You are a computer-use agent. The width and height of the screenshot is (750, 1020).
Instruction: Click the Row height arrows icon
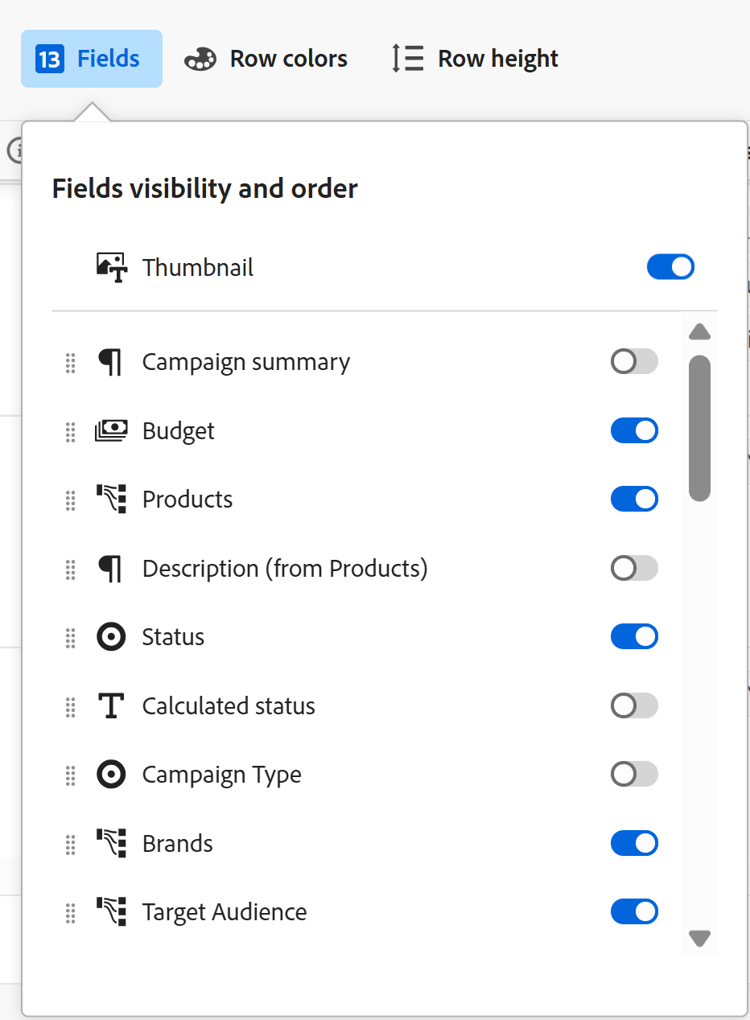coord(407,59)
